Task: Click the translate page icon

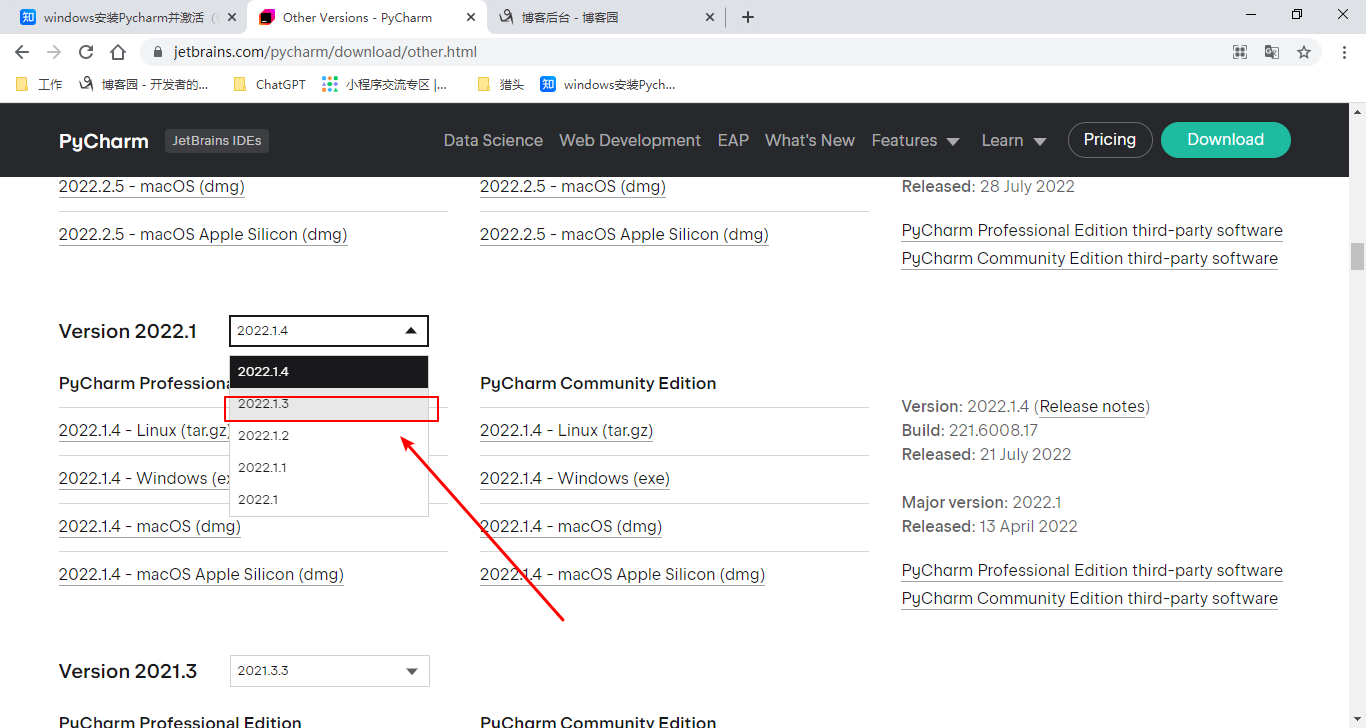Action: (x=1272, y=52)
